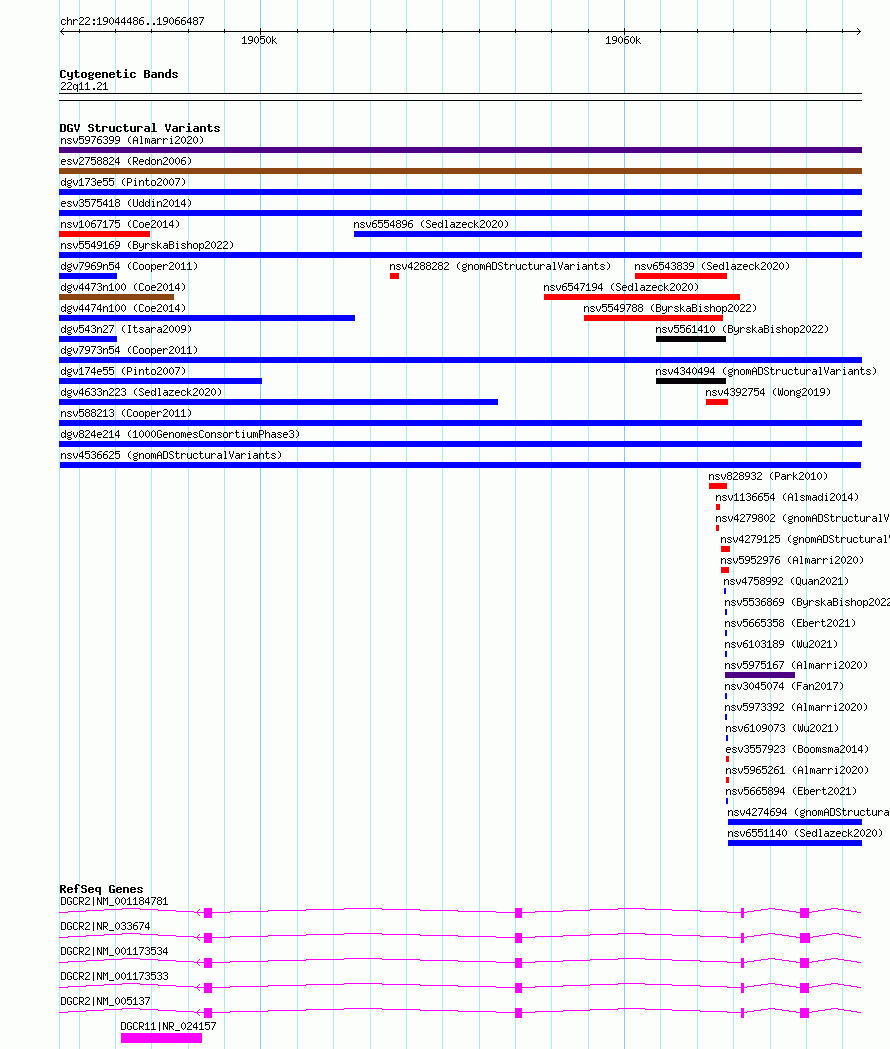
Task: Open DGCR2|NM_005137 gene label
Action: [105, 1002]
